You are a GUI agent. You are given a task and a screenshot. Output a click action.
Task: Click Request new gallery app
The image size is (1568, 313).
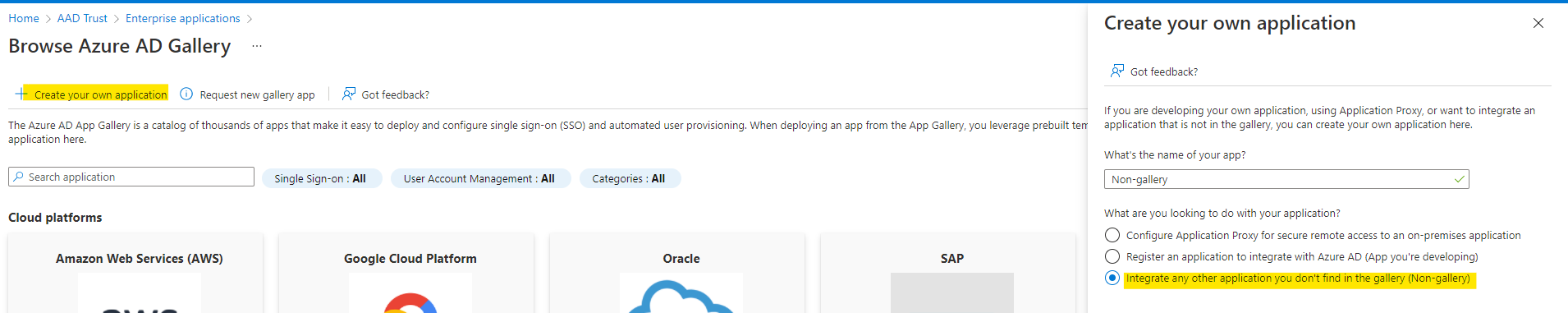click(x=258, y=94)
